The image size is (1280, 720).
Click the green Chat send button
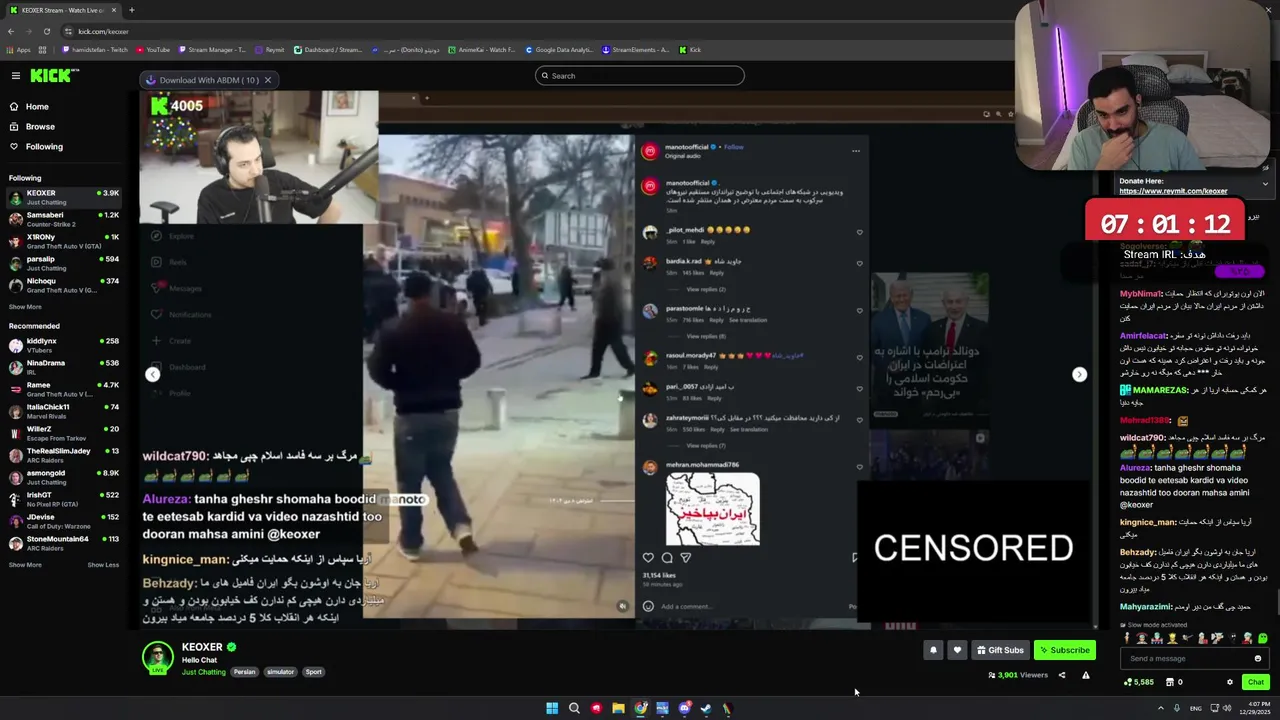(1256, 682)
